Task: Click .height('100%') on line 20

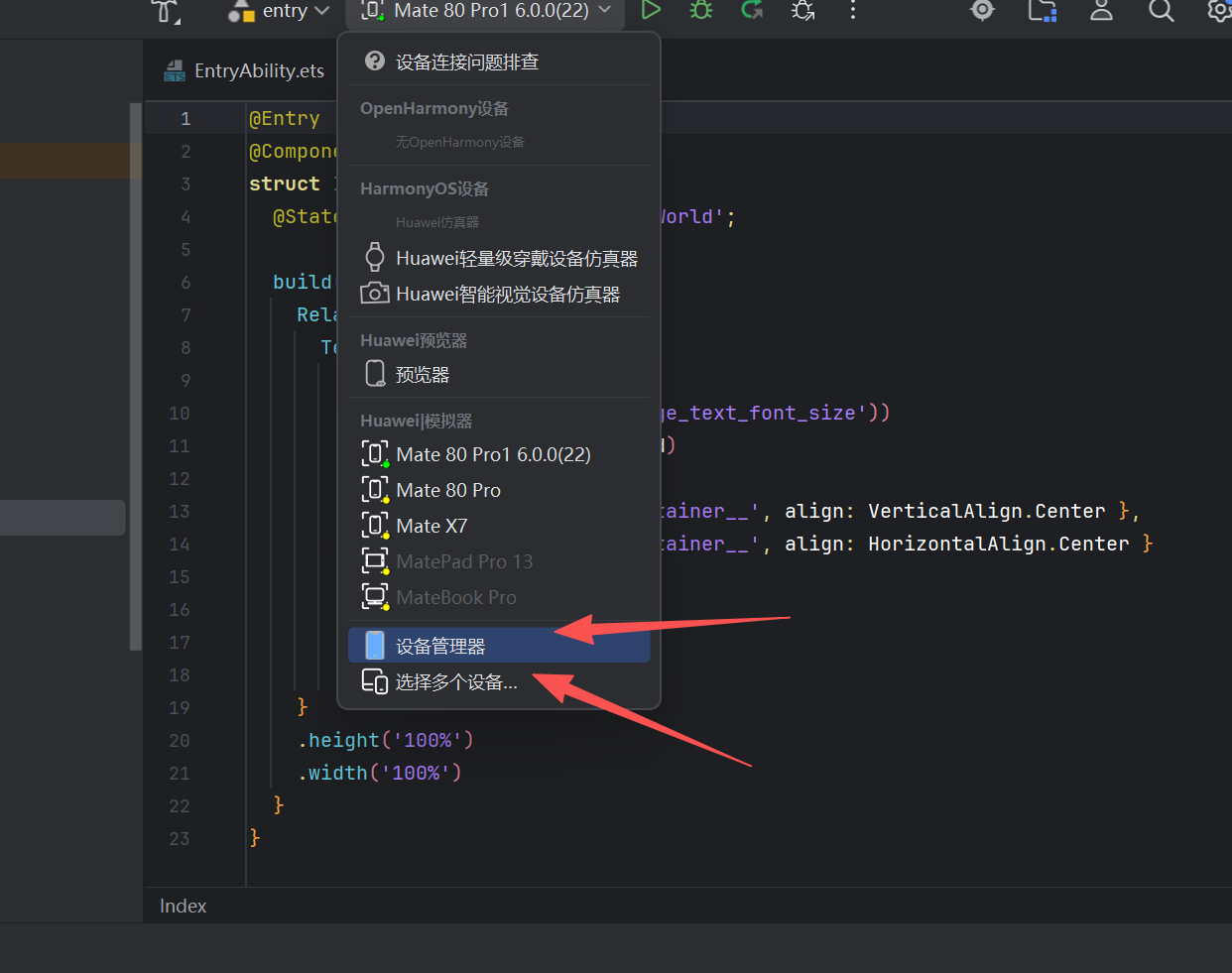Action: pos(386,740)
